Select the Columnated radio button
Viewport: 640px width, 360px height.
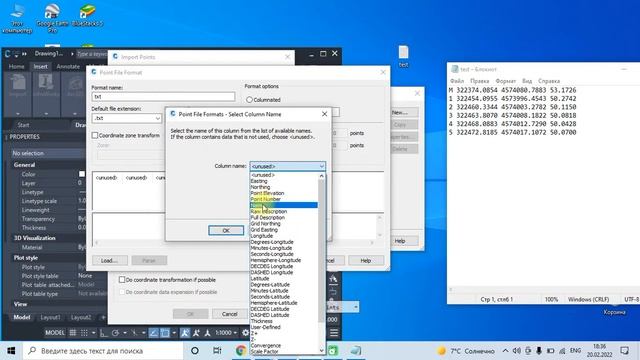pos(249,100)
